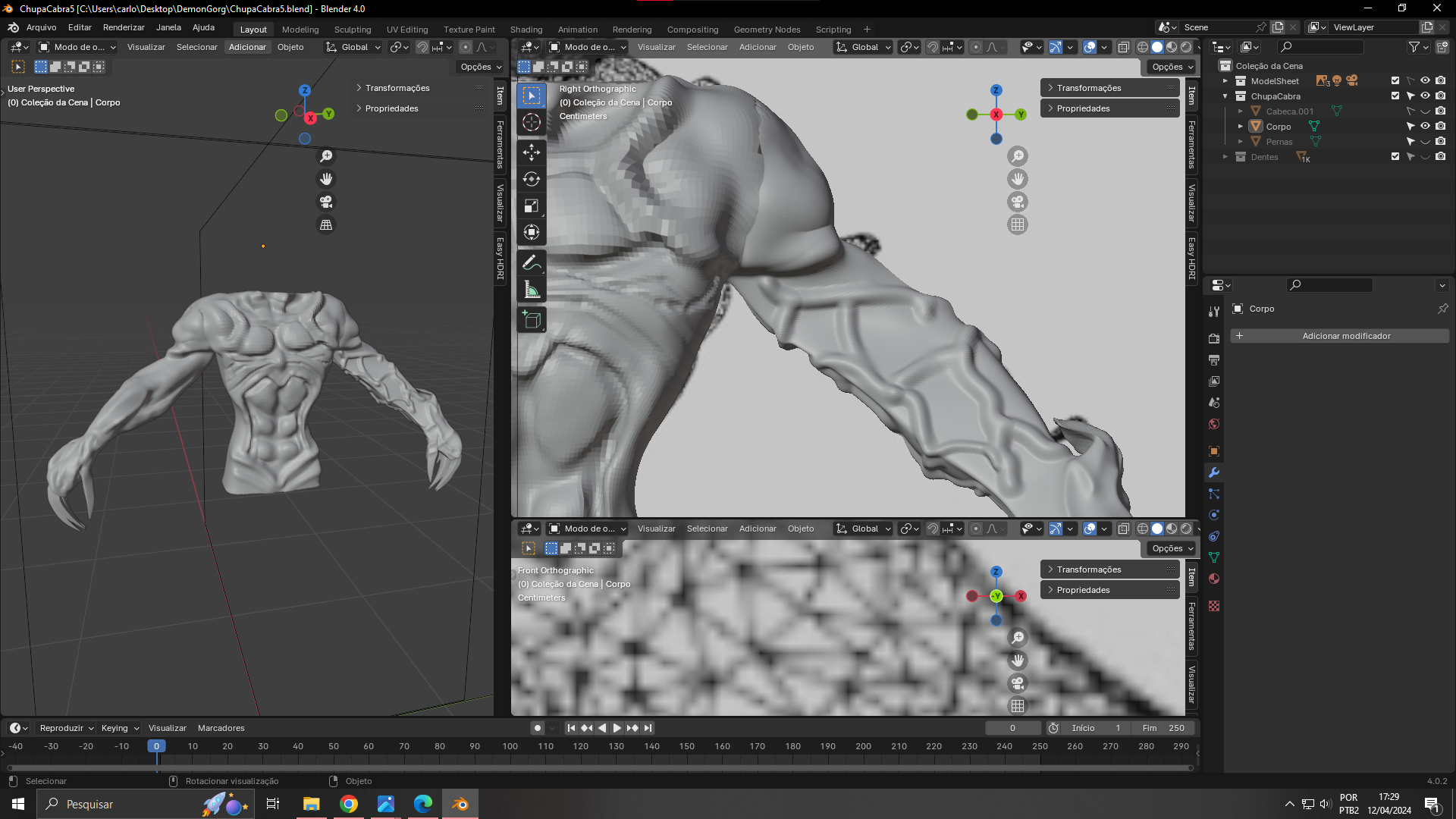The height and width of the screenshot is (819, 1456).
Task: Toggle camera view in the Right Orthographic viewport
Action: pyautogui.click(x=1018, y=202)
